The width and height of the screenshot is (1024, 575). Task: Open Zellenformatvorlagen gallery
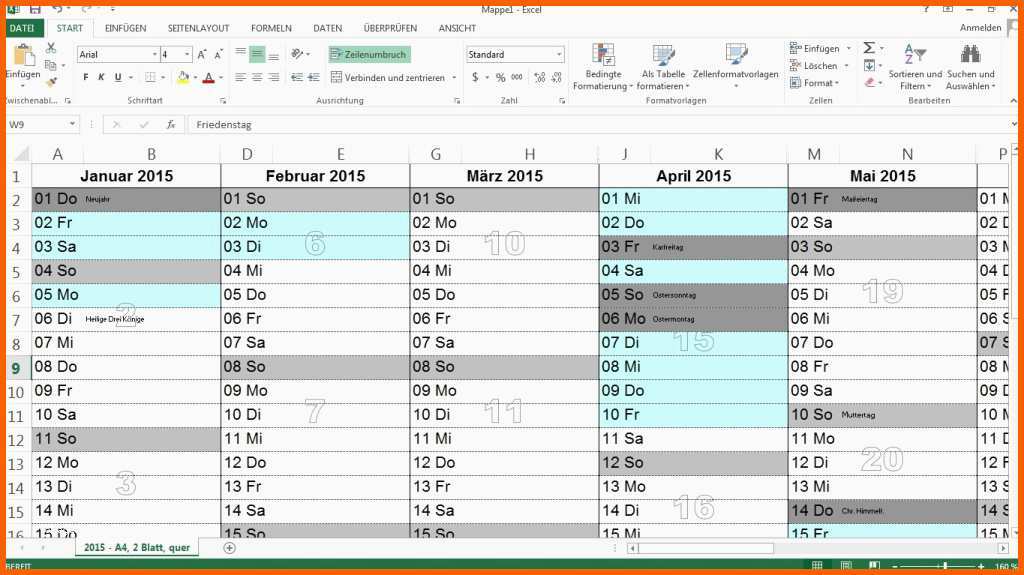coord(735,67)
